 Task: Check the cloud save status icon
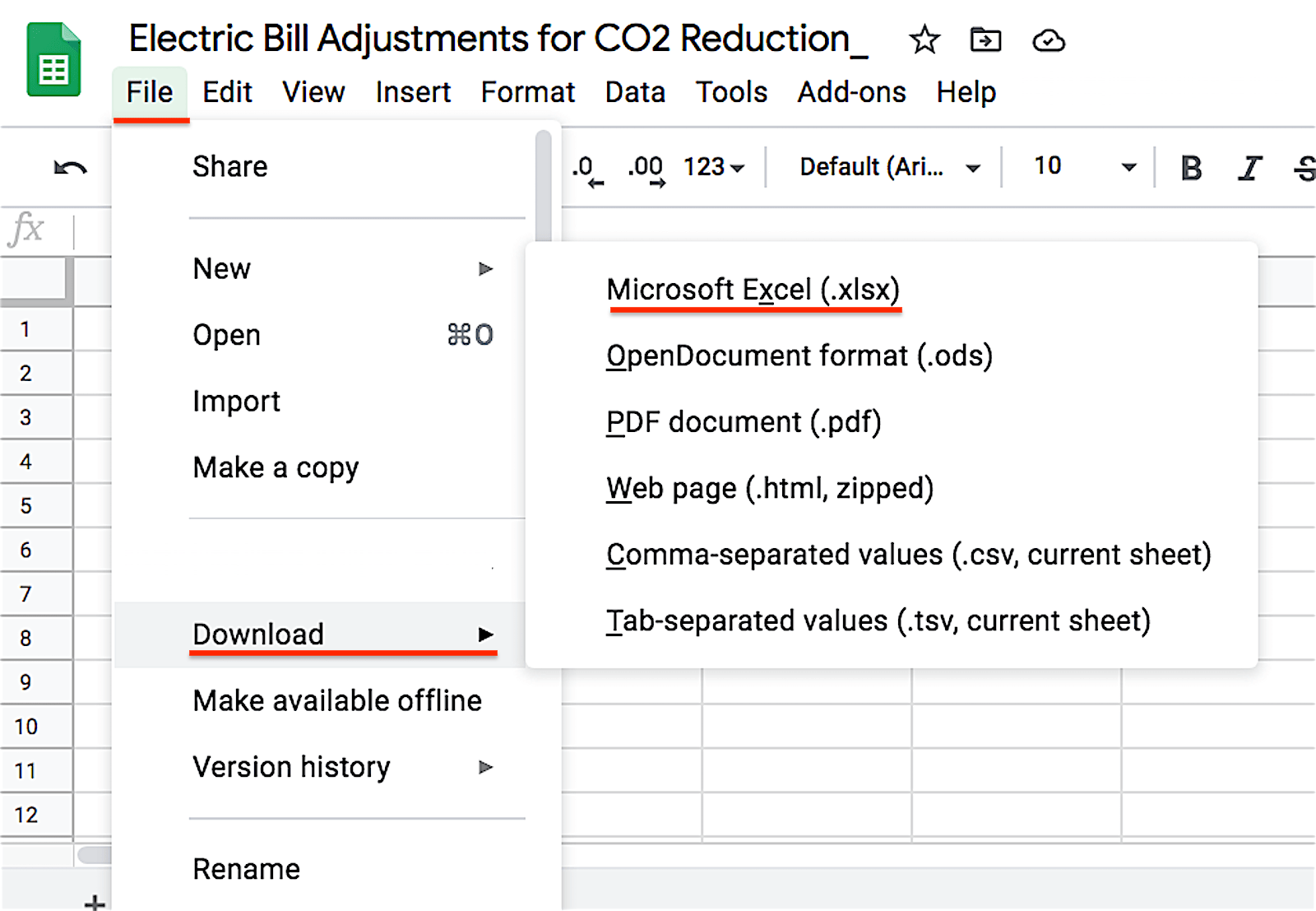pyautogui.click(x=1049, y=40)
